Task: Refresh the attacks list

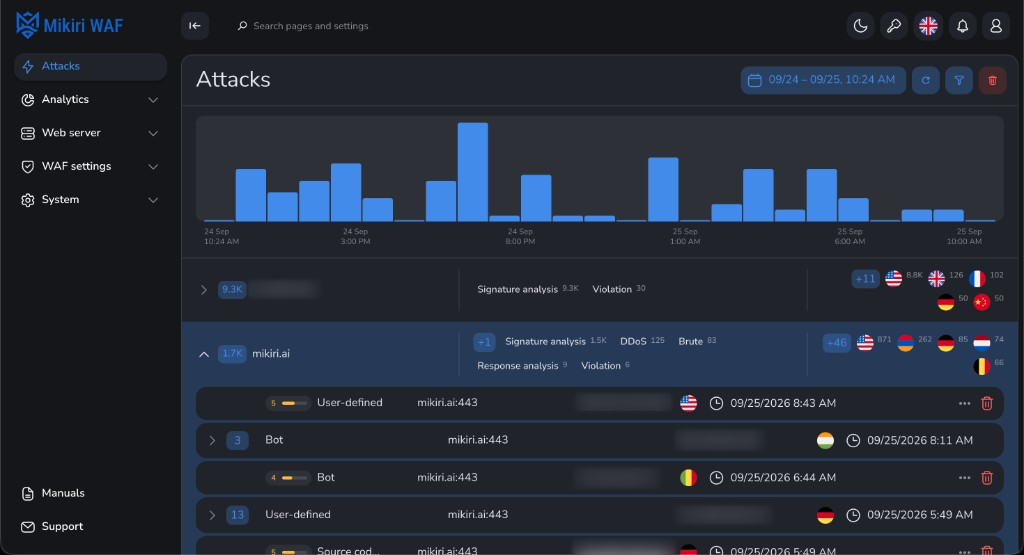Action: point(925,80)
